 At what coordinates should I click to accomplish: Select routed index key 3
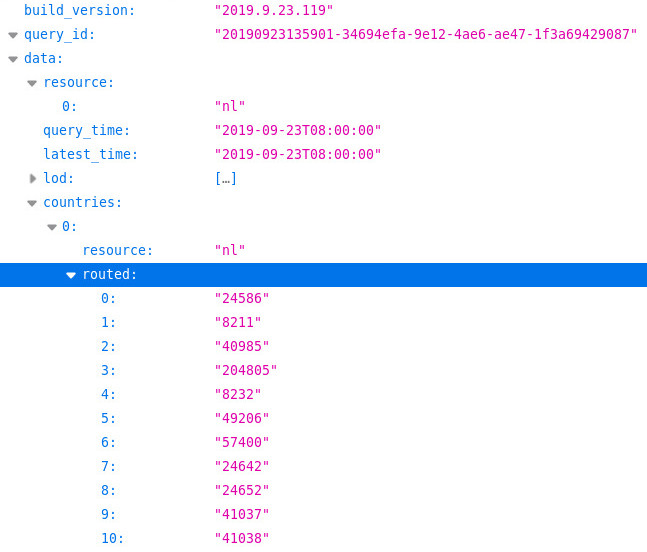tap(109, 370)
